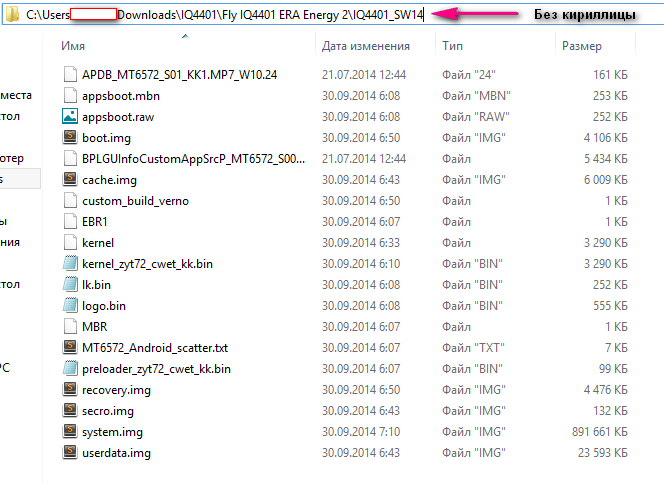Click the logo.bin file icon
Screen dimensions: 664x483
pos(69,306)
